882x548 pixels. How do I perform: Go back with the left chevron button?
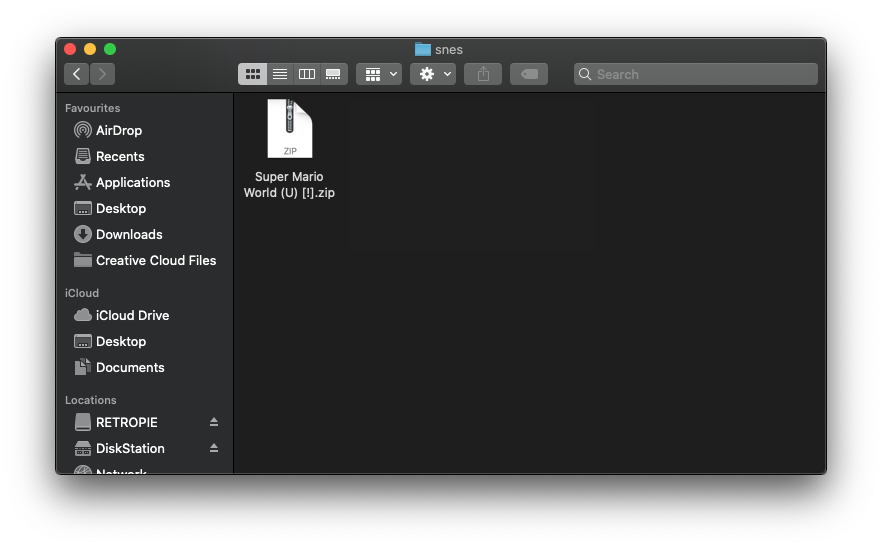pyautogui.click(x=76, y=74)
